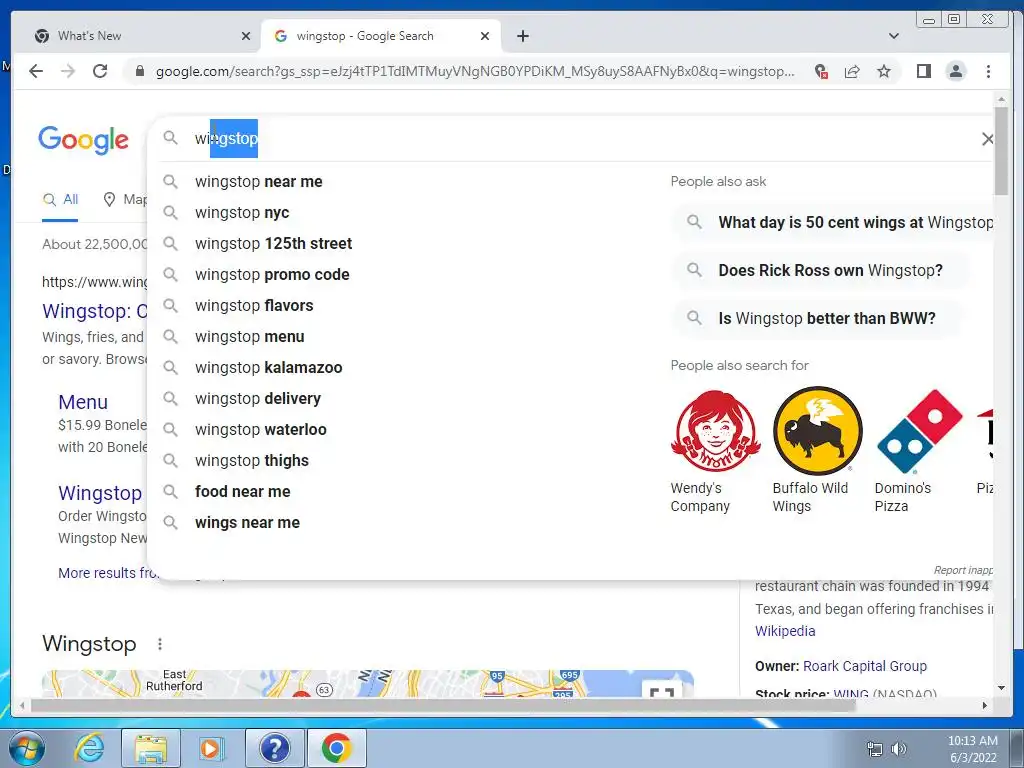Click Does Rick Ross own Wingstop question
Screen dimensions: 1024x768
[x=821, y=270]
